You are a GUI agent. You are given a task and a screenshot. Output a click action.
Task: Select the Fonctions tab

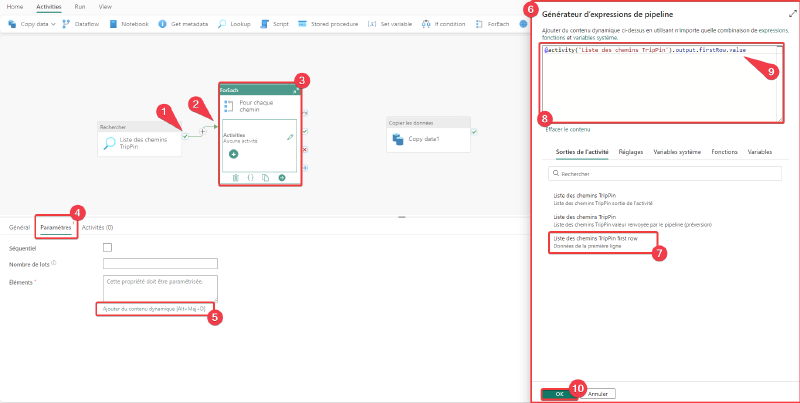pyautogui.click(x=724, y=152)
